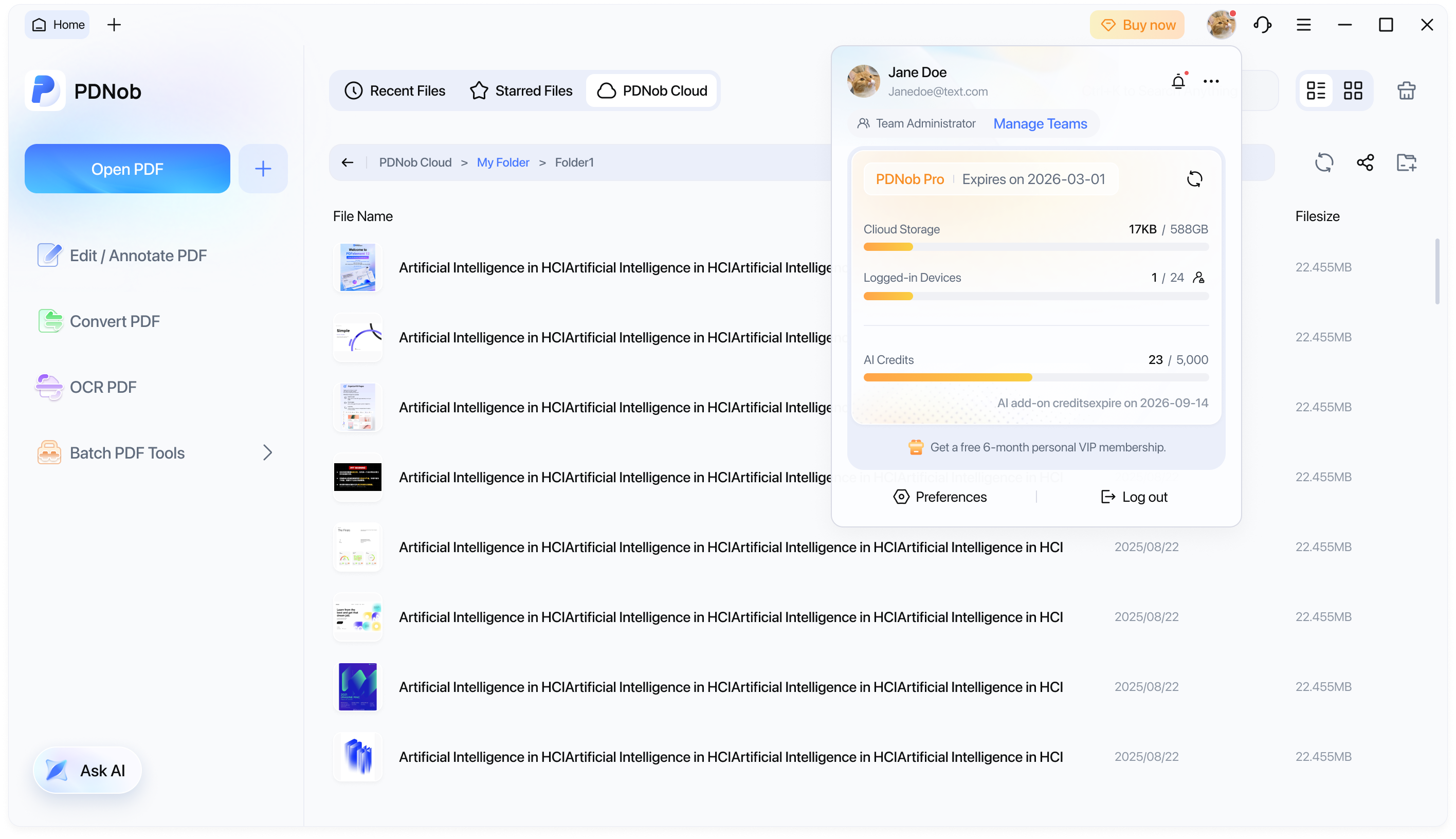
Task: Switch to list view layout
Action: pyautogui.click(x=1316, y=90)
